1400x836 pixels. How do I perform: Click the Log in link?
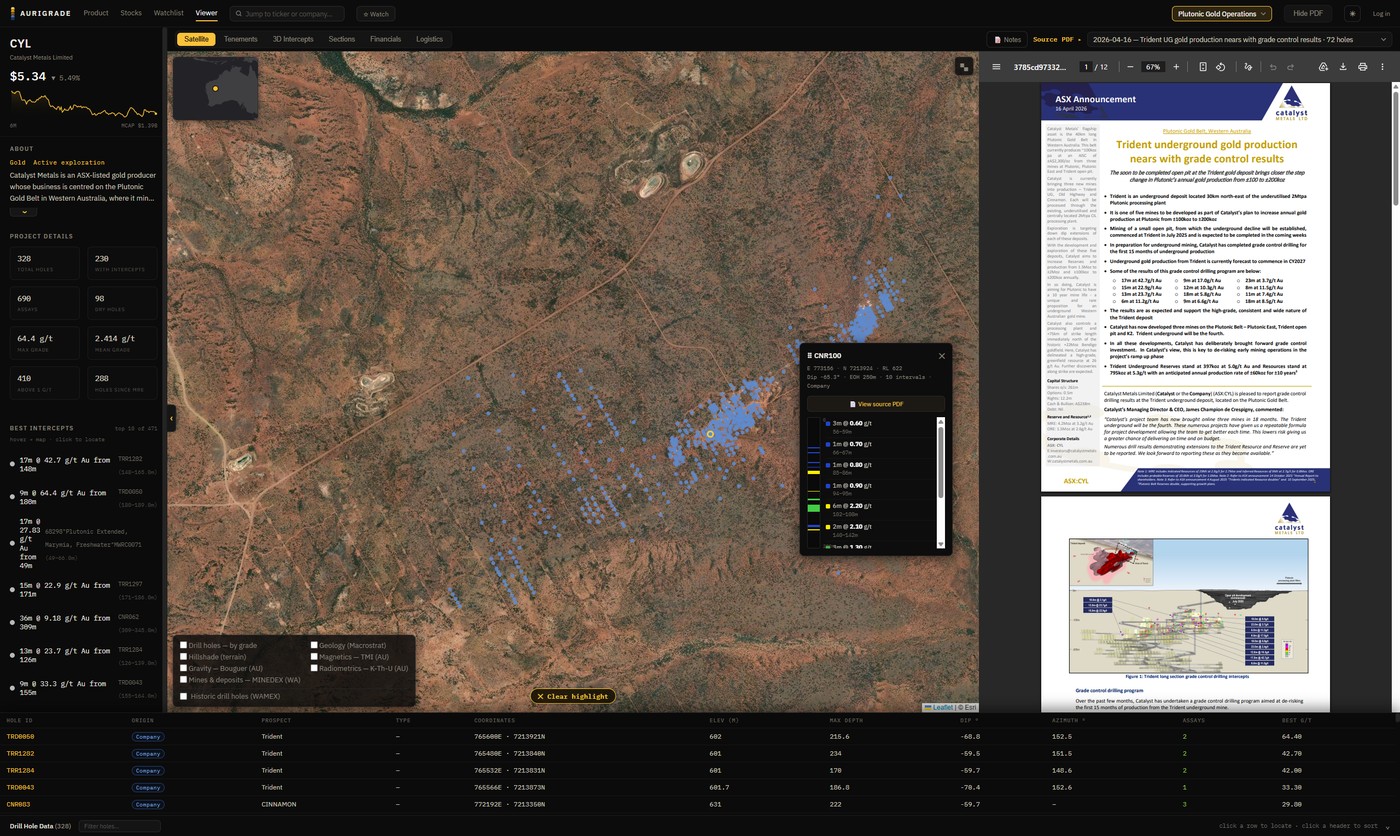[x=1380, y=14]
